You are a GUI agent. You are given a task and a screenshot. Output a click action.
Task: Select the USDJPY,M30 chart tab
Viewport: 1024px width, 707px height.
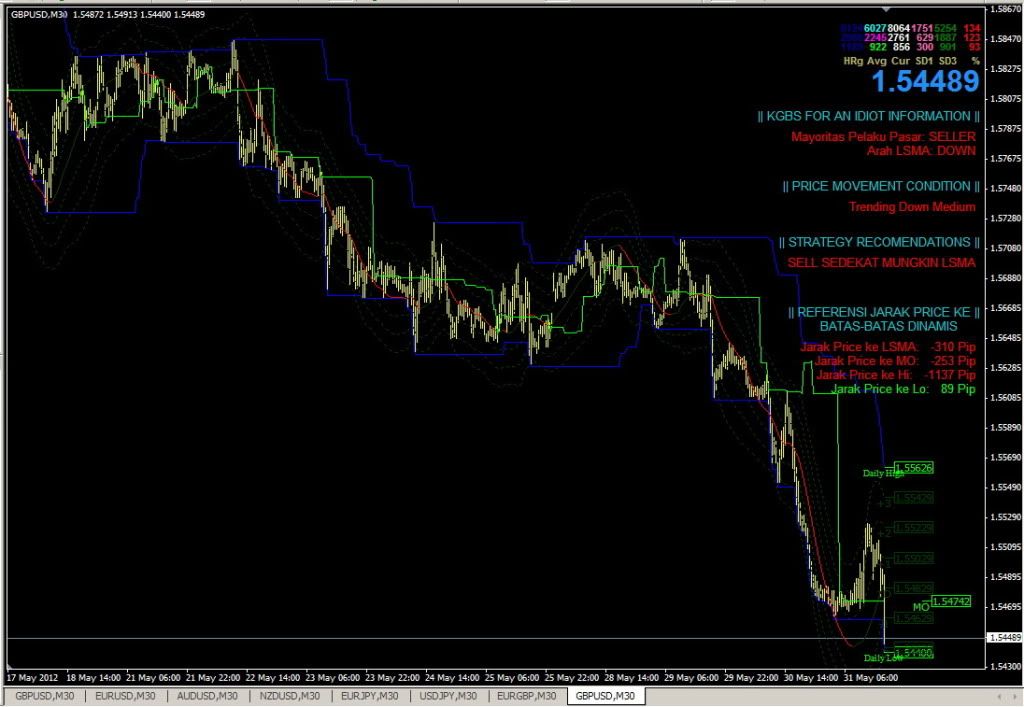(448, 696)
